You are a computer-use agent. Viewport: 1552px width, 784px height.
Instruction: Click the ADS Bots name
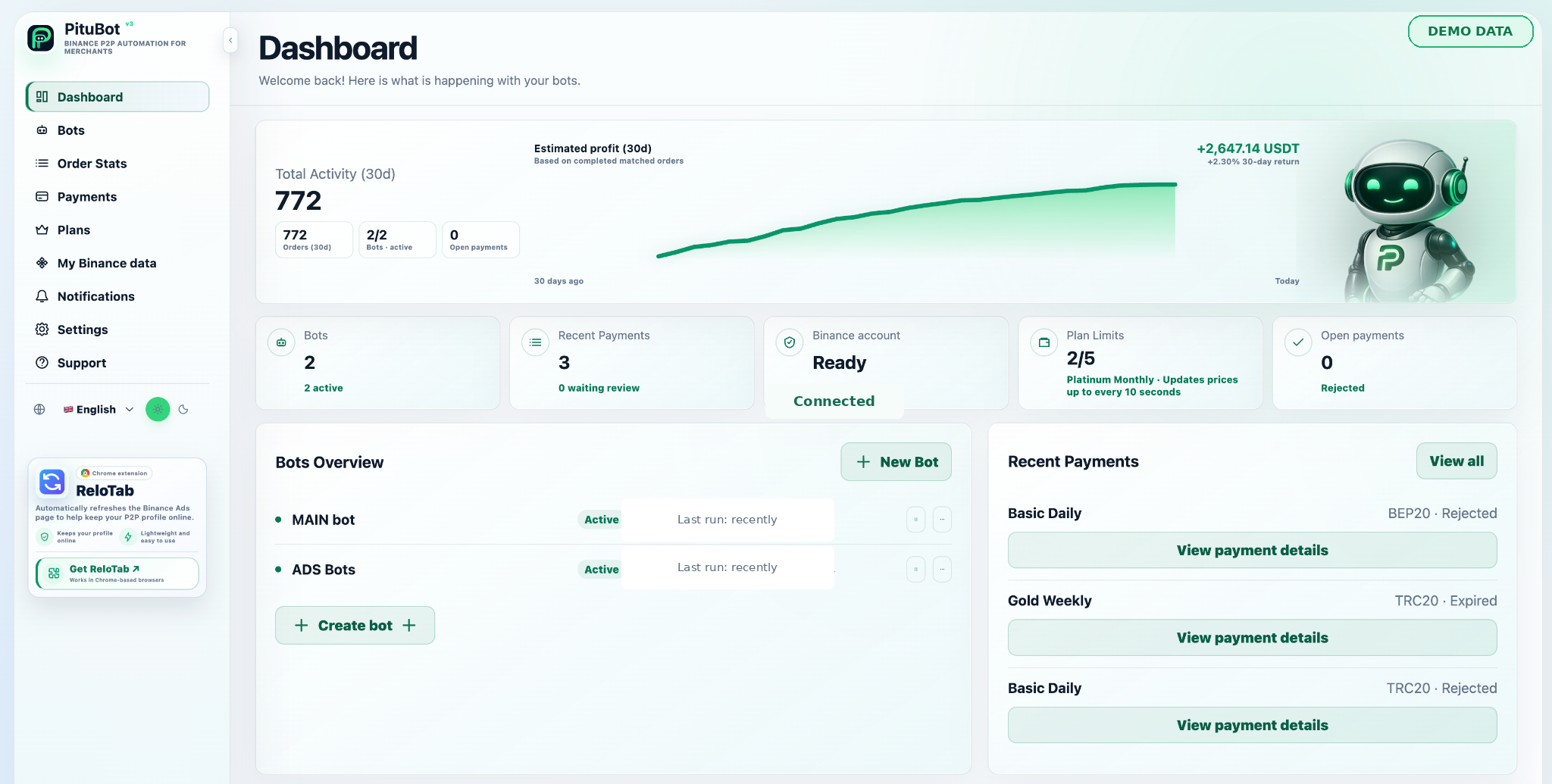(324, 570)
